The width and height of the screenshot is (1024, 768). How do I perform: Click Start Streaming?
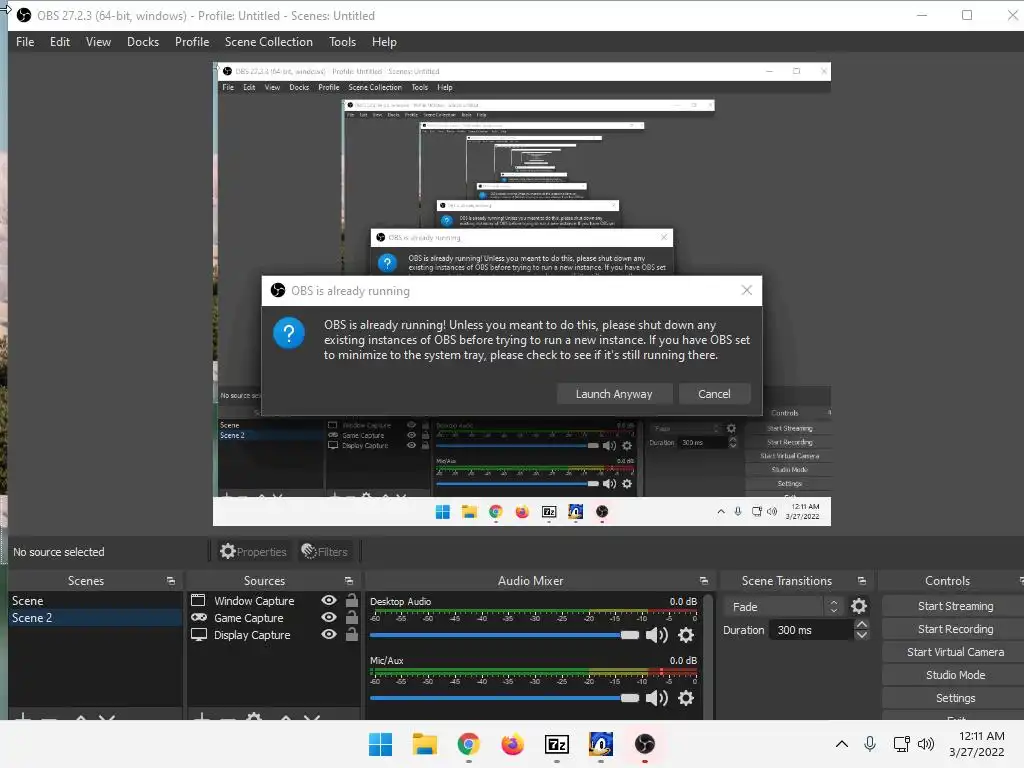pyautogui.click(x=955, y=606)
